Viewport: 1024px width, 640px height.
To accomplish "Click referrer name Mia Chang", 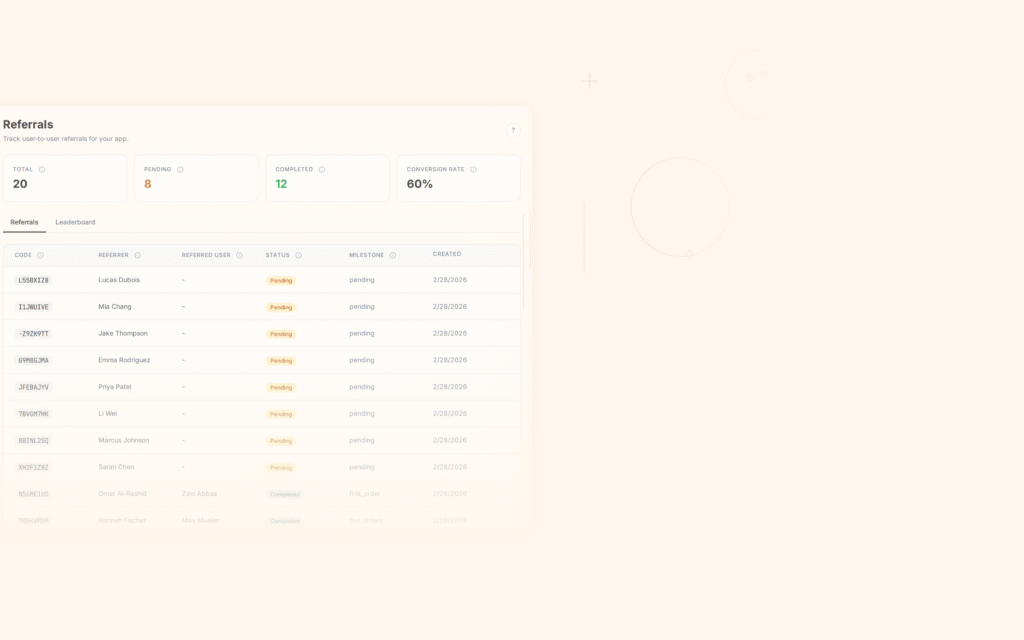I will click(x=115, y=306).
